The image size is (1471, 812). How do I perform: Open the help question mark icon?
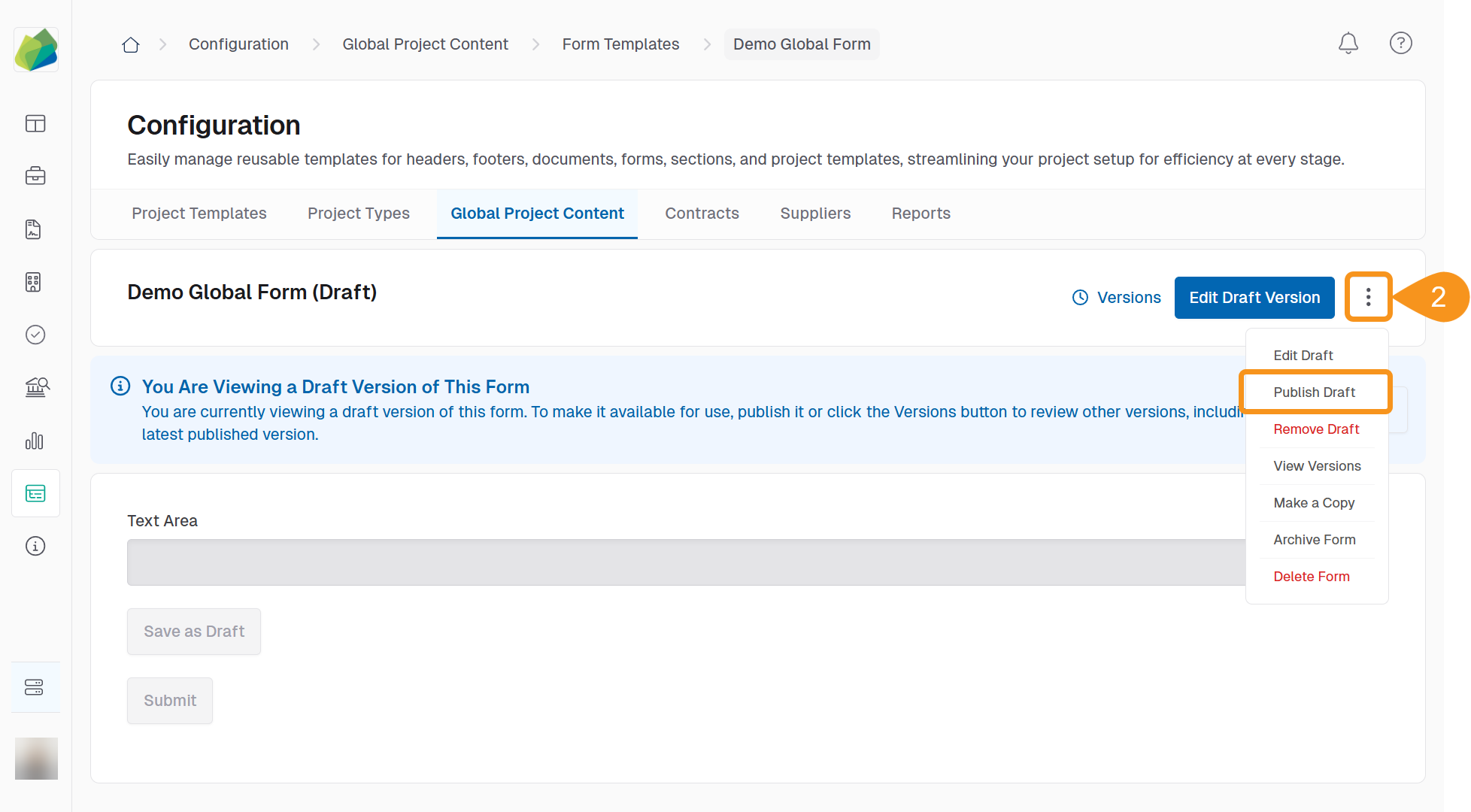[x=1400, y=44]
